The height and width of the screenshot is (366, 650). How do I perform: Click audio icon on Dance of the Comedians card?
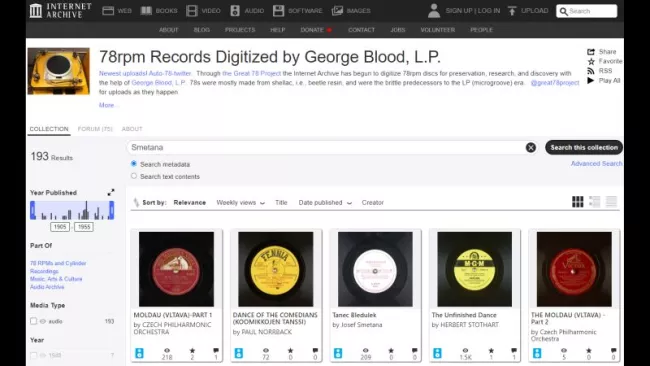(238, 353)
